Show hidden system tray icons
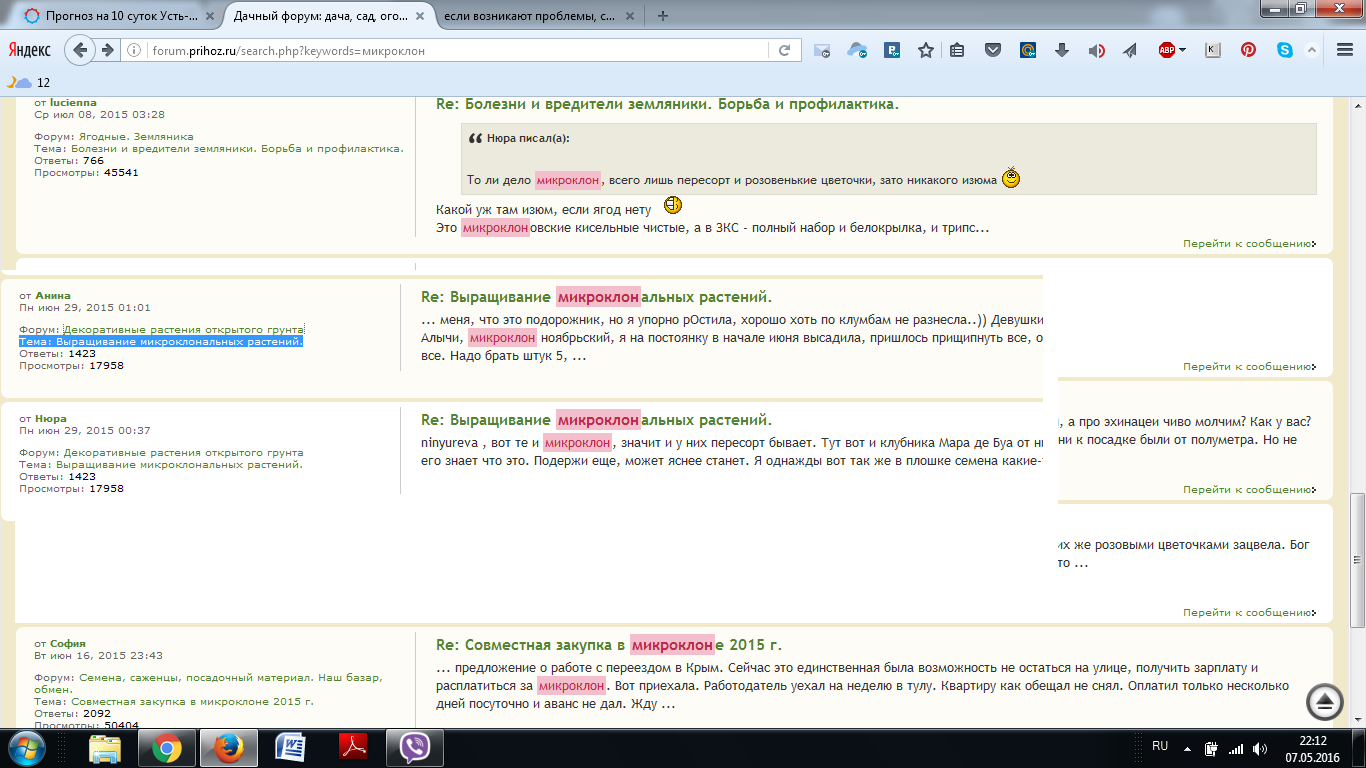 pos(1187,748)
